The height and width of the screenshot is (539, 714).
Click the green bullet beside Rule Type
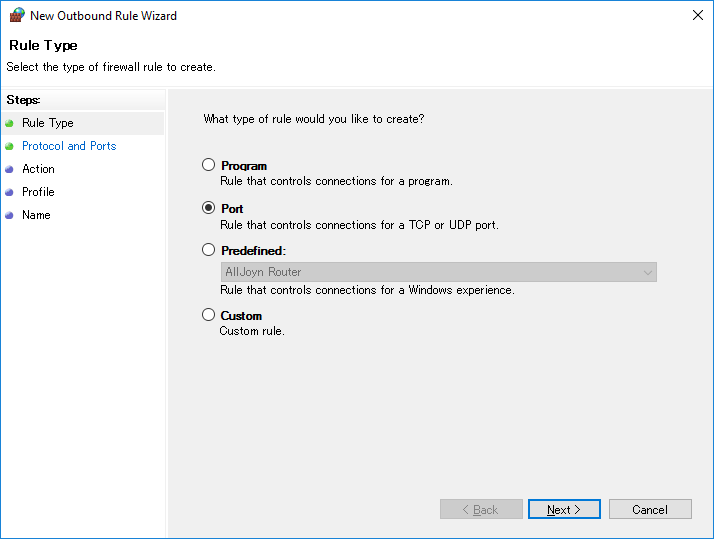coord(9,123)
